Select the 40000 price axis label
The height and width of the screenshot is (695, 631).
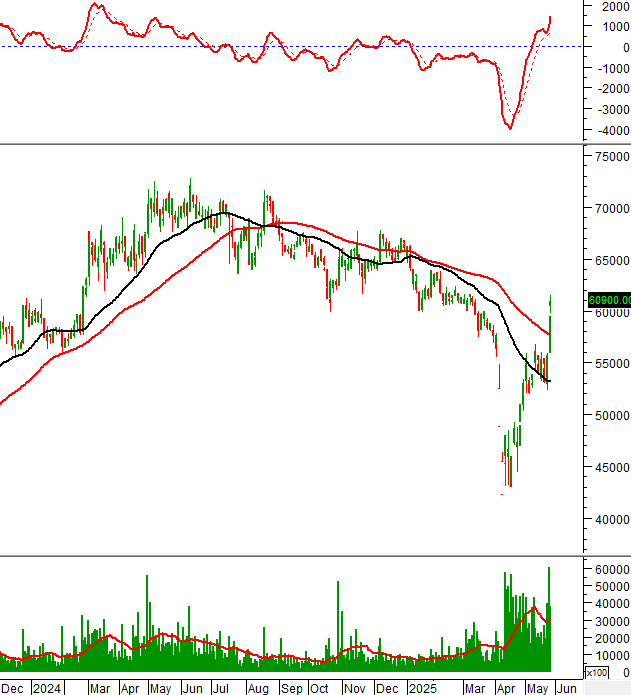(612, 519)
